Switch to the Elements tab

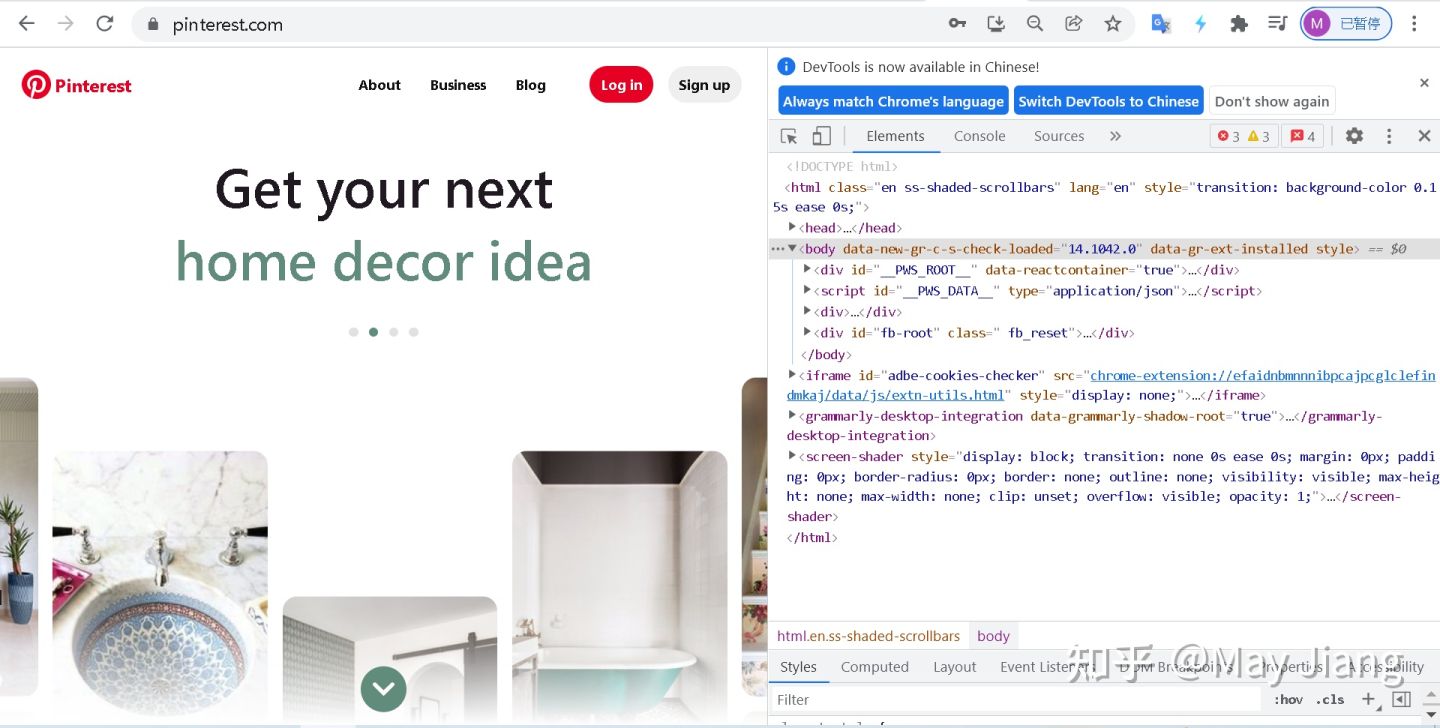(895, 136)
